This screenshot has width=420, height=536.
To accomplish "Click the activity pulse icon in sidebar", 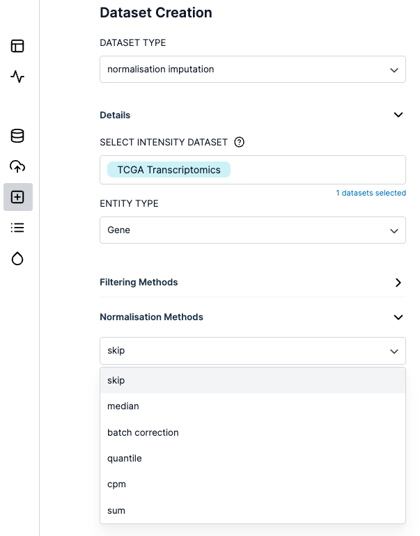I will point(17,77).
